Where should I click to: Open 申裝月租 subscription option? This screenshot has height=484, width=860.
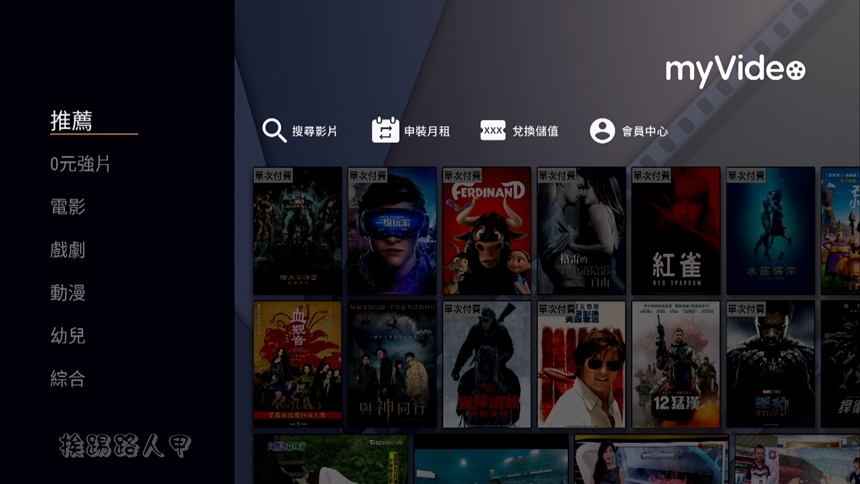point(427,131)
